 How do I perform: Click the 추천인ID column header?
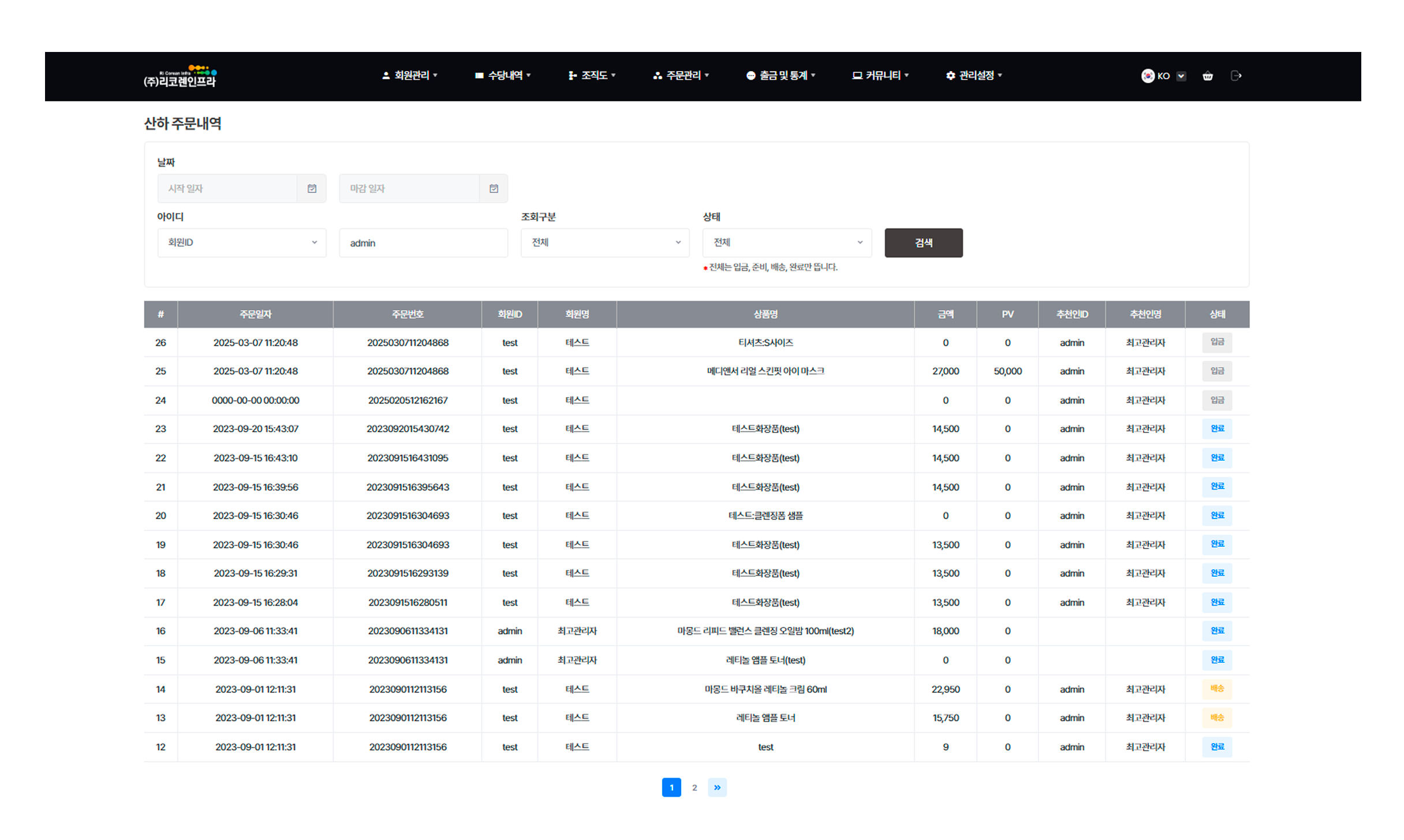(x=1072, y=314)
